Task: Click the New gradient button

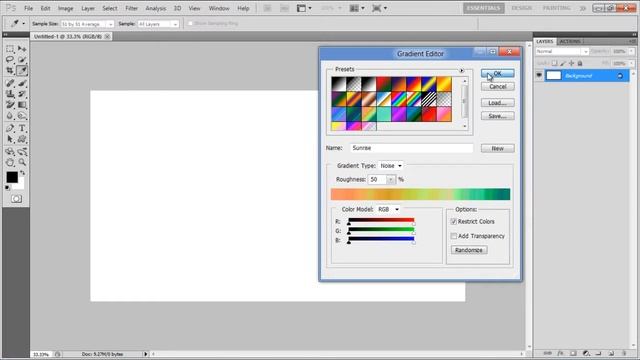Action: (x=498, y=149)
